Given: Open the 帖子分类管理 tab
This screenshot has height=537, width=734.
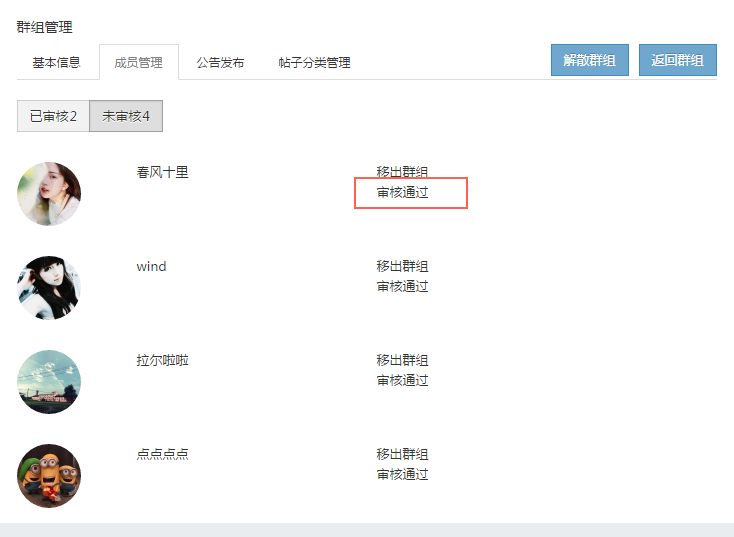Looking at the screenshot, I should [314, 62].
